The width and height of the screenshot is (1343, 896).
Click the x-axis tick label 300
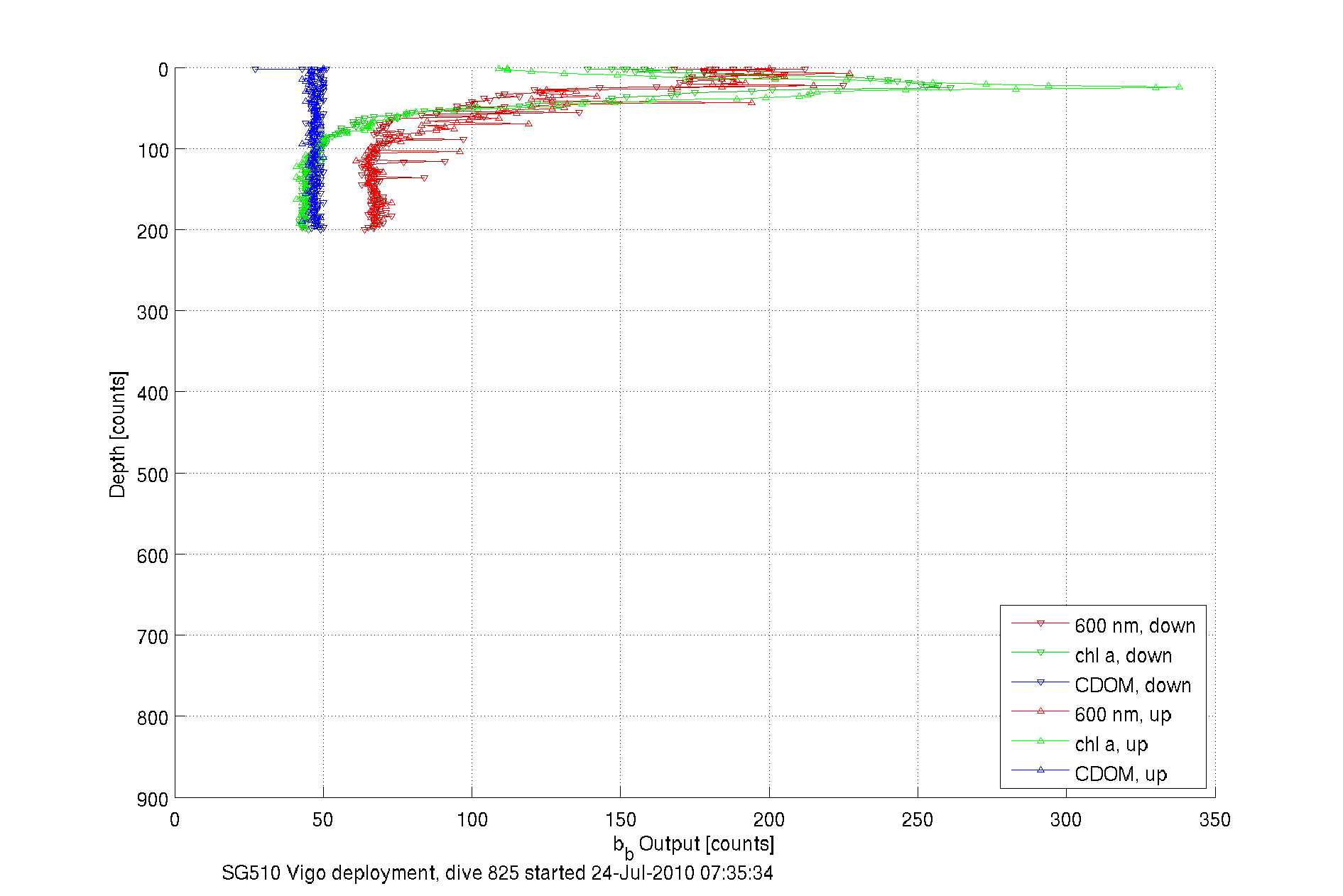[x=1066, y=820]
